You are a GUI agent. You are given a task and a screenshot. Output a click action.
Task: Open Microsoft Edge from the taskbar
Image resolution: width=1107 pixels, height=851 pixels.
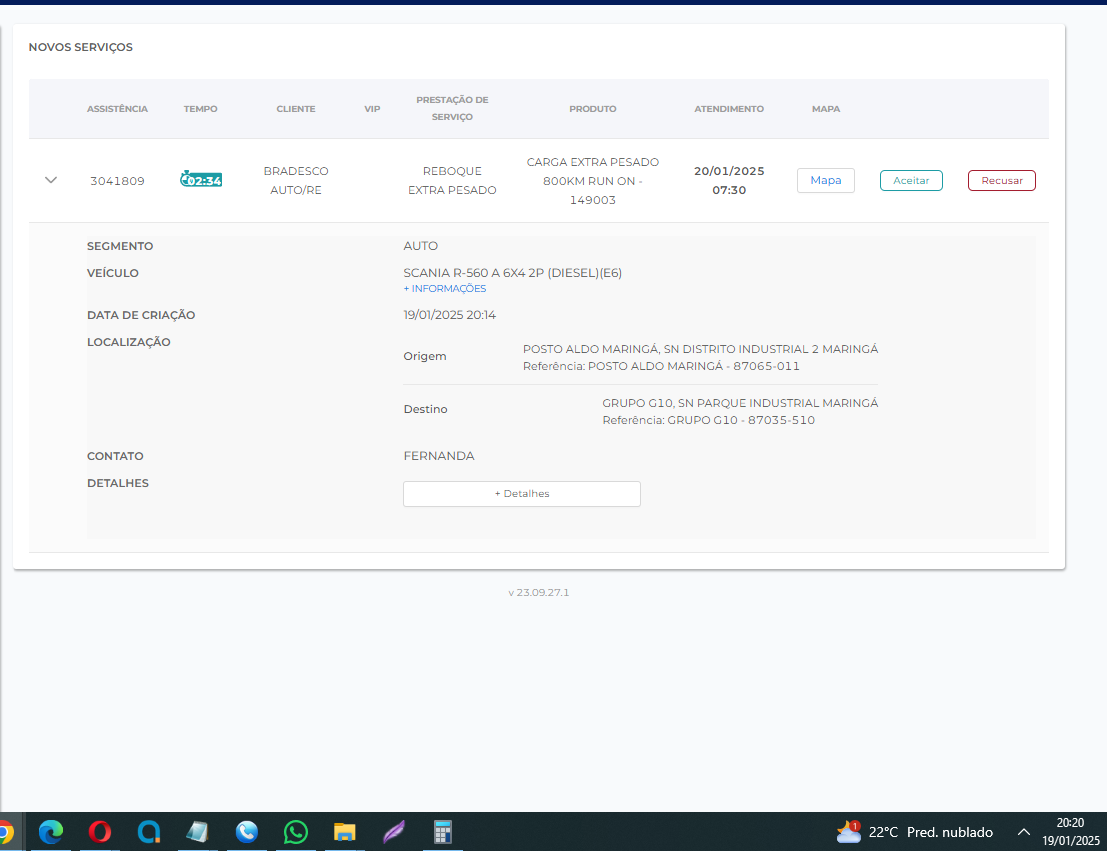(x=50, y=831)
